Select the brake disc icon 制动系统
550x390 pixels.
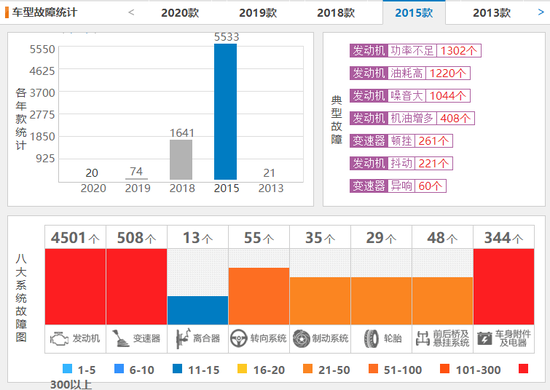tap(301, 339)
